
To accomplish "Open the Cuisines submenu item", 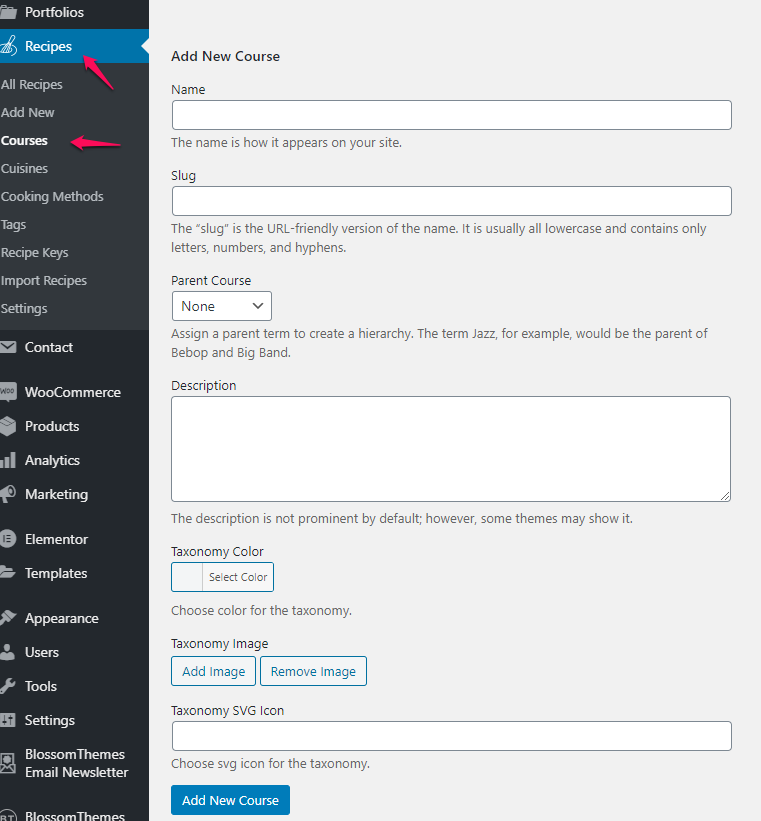I will 24,169.
